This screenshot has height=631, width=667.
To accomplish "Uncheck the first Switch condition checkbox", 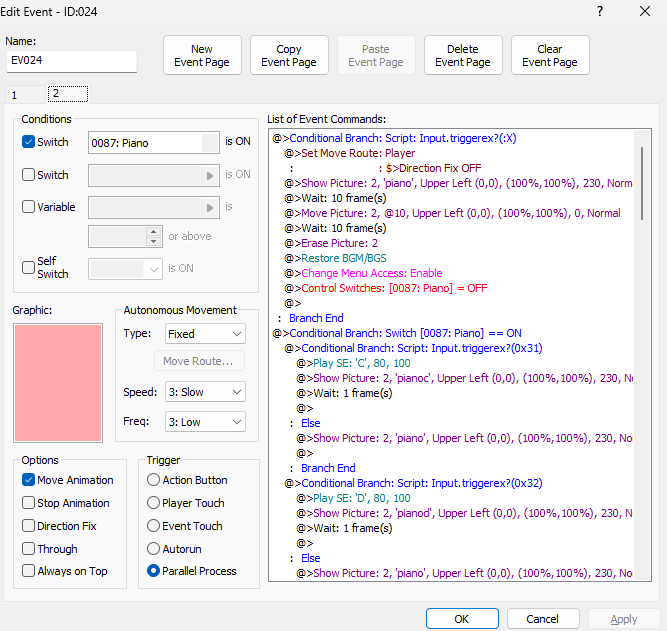I will coord(29,142).
